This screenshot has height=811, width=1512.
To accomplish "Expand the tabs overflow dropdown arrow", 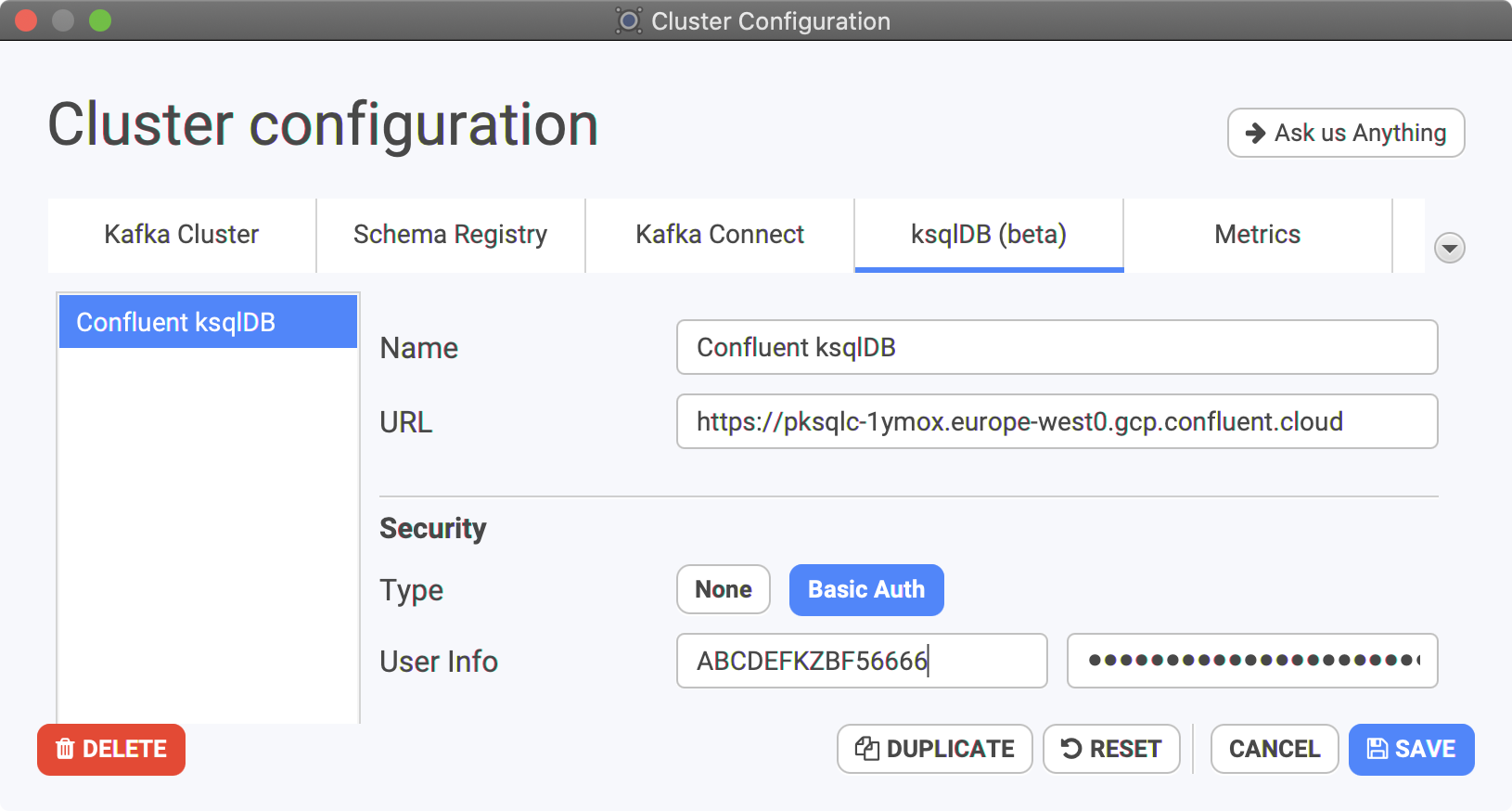I will coord(1450,248).
